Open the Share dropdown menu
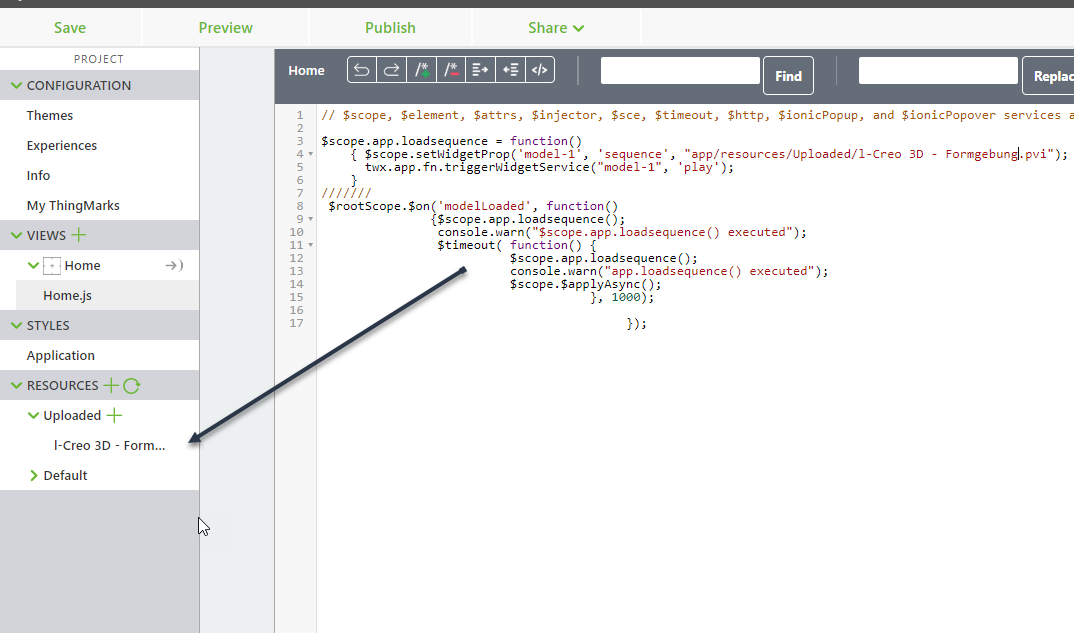The image size is (1074, 633). coord(556,27)
